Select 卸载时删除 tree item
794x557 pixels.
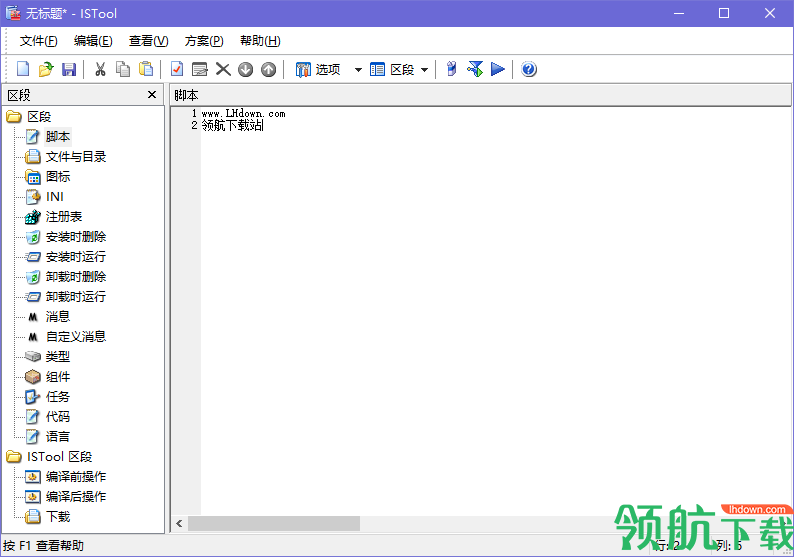click(x=76, y=276)
